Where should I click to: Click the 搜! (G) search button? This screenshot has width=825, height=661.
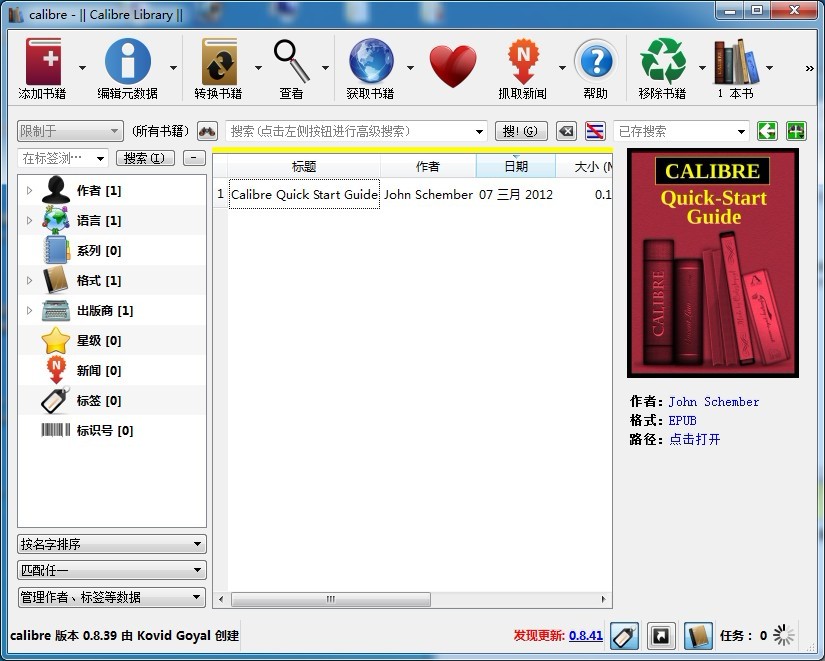pos(520,131)
